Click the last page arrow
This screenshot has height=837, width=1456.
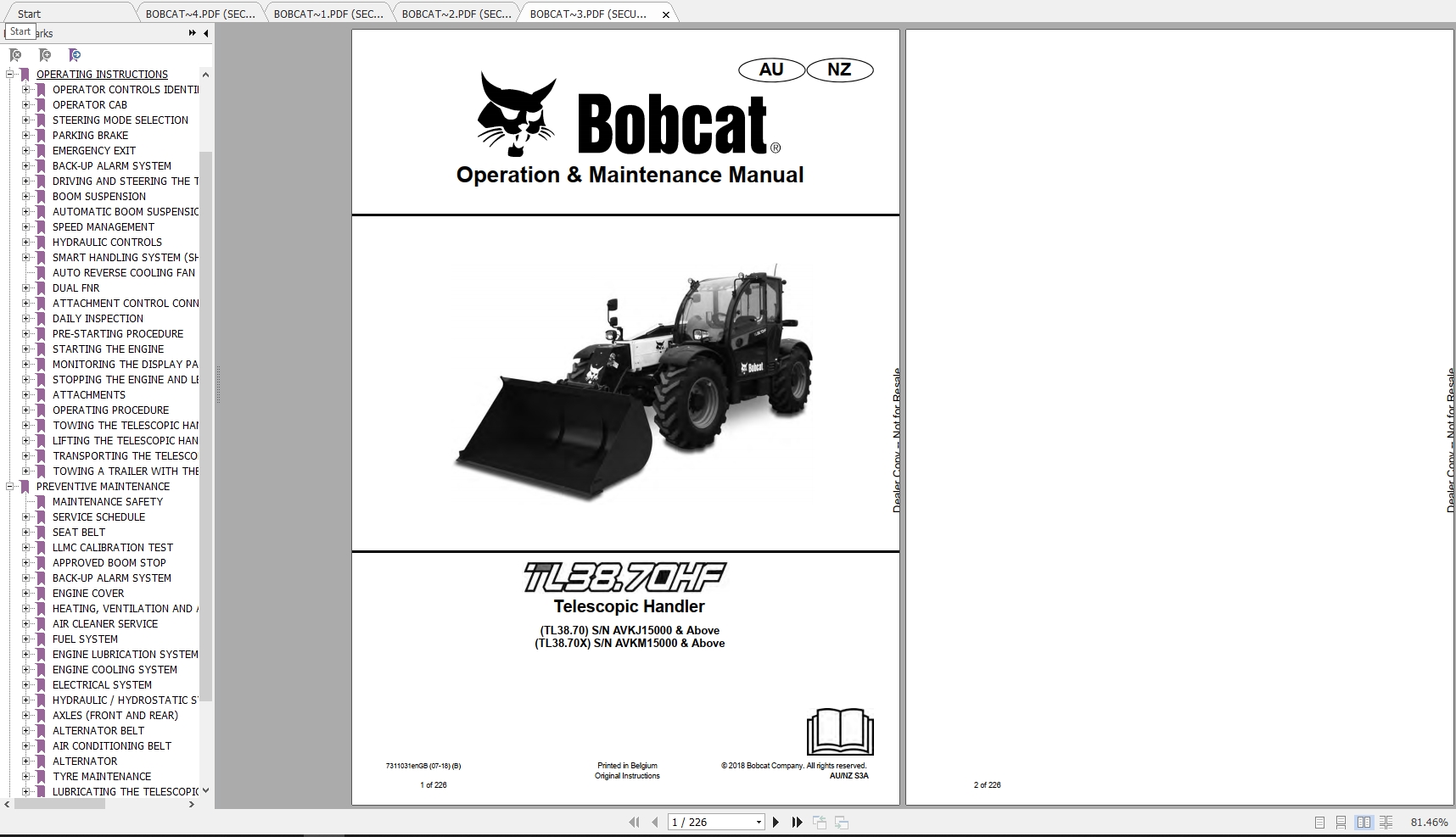[x=797, y=822]
